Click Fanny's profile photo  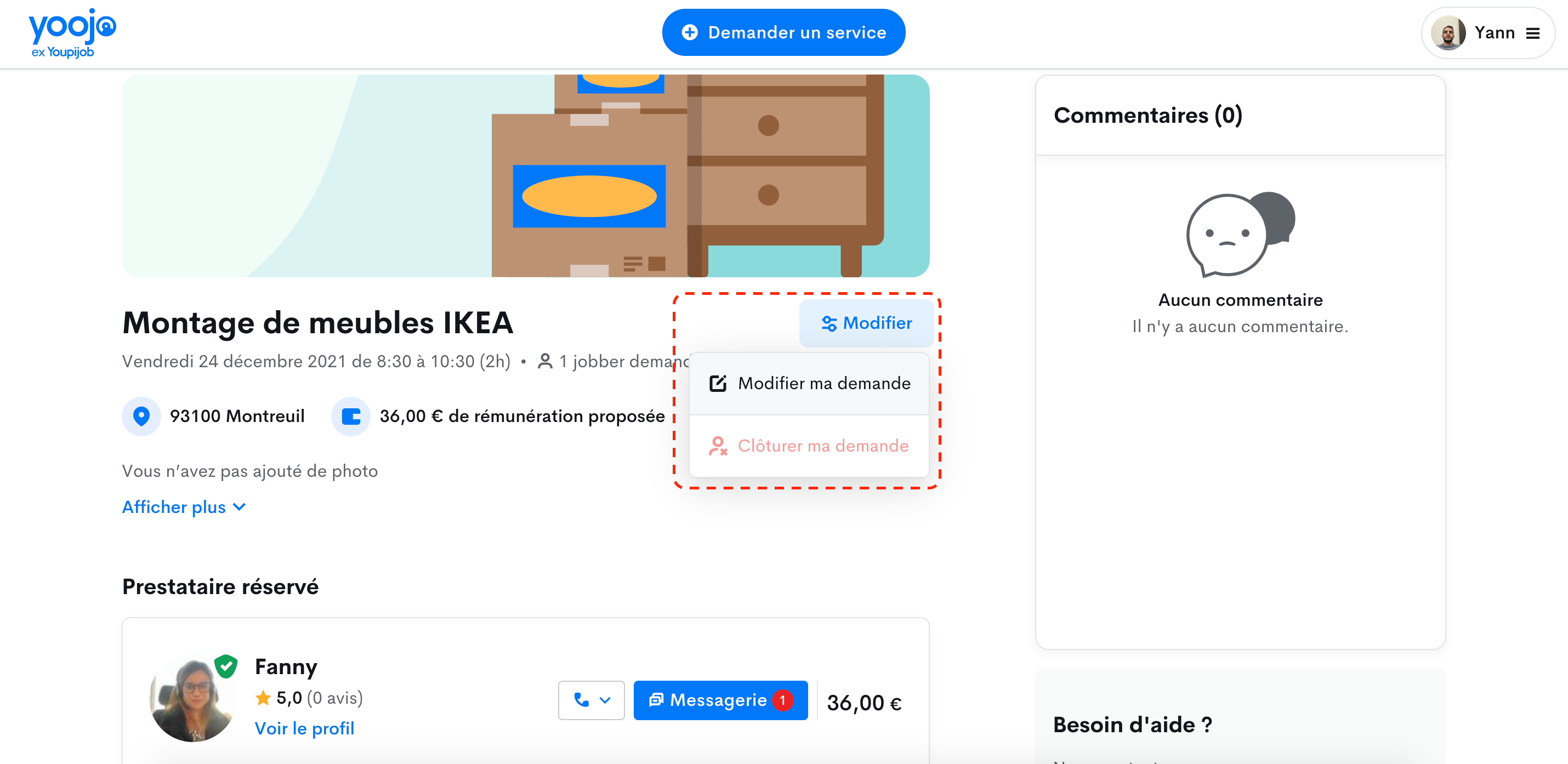click(192, 699)
